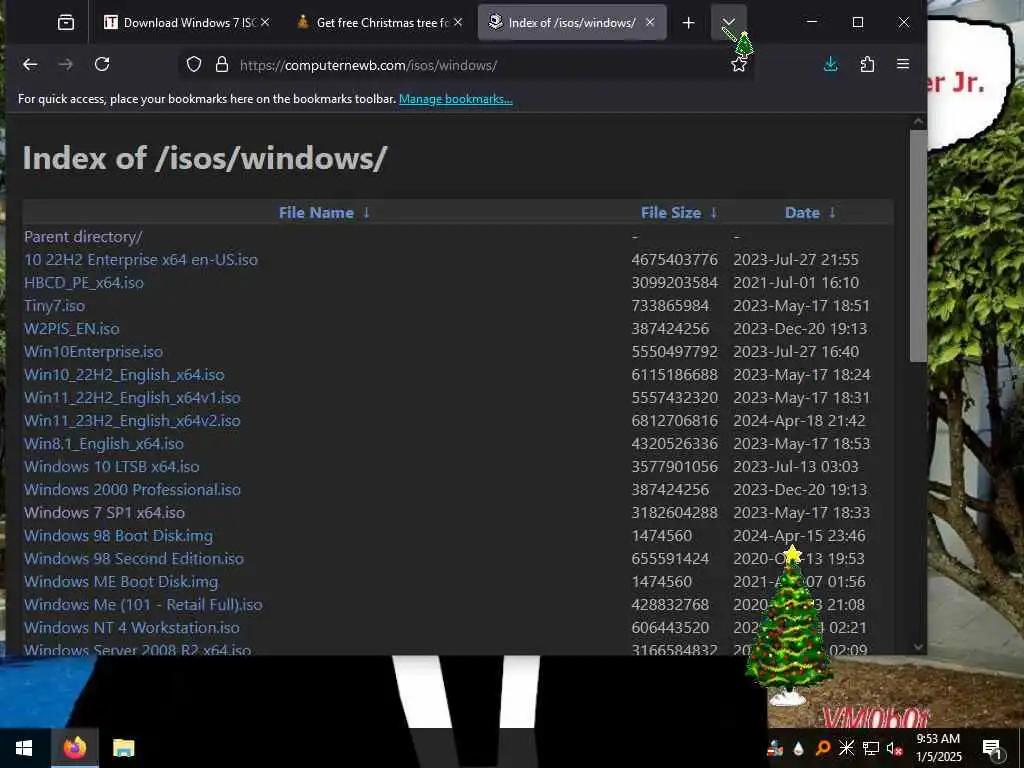Switch to the Download Windows 7 ISO tab
Viewport: 1024px width, 768px height.
[x=186, y=23]
